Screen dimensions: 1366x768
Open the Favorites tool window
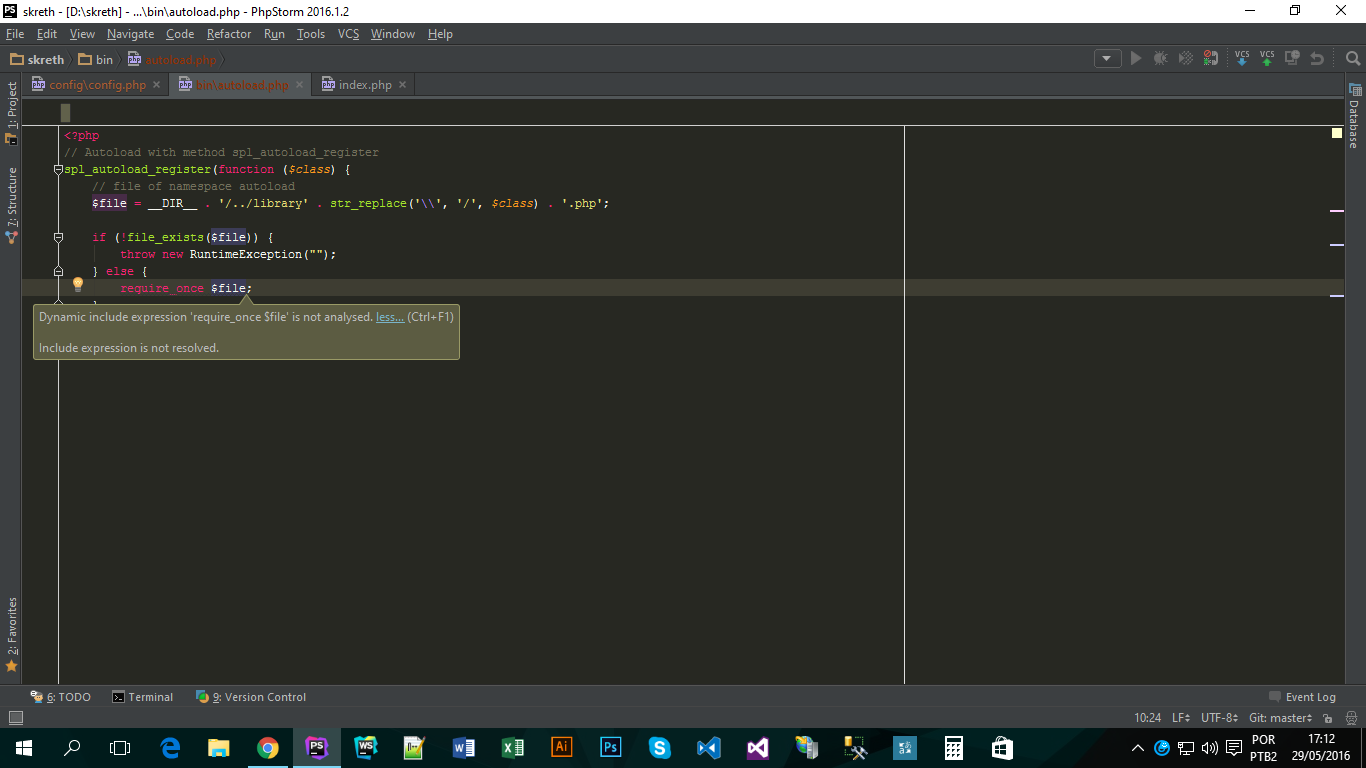pos(12,634)
